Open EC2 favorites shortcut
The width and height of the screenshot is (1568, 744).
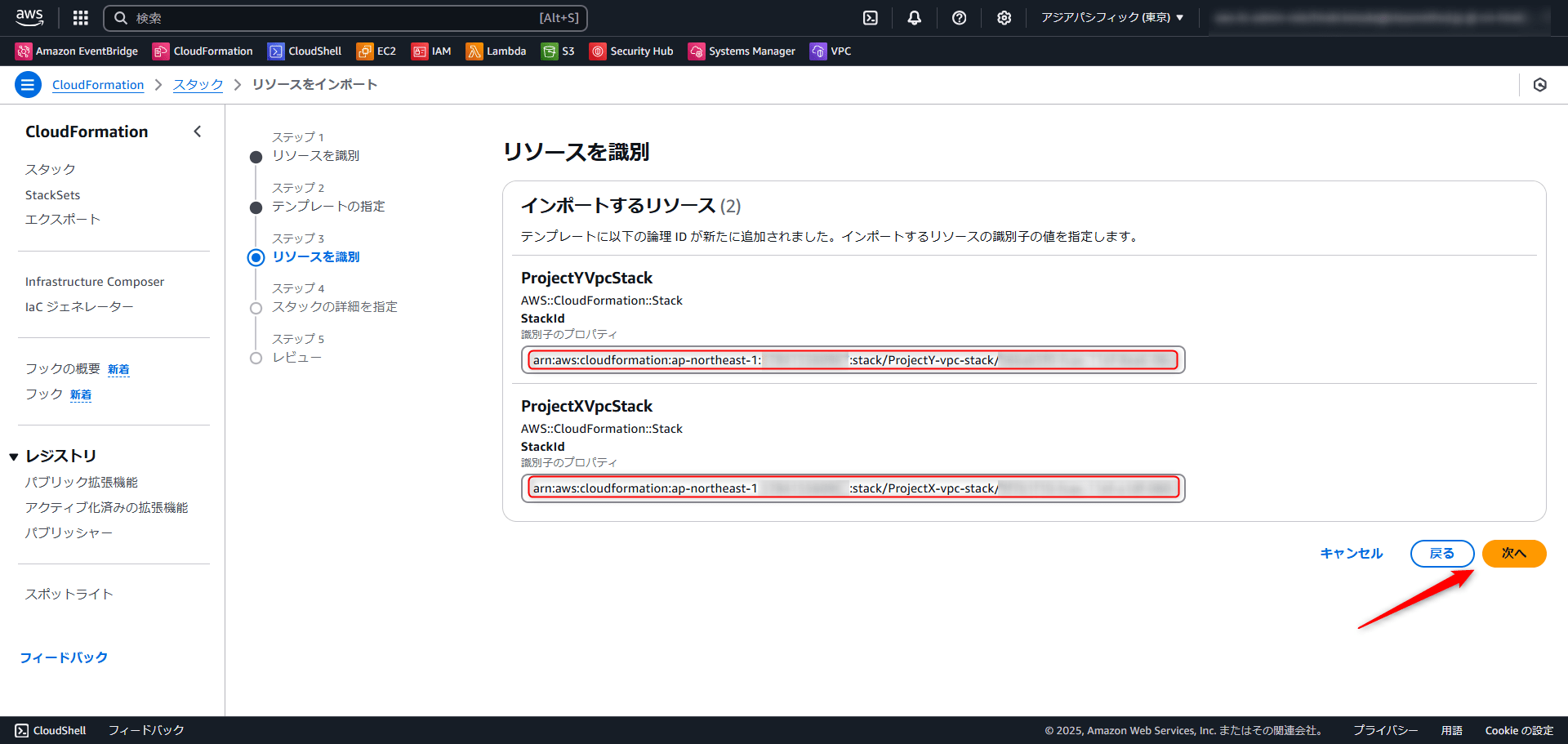coord(376,51)
